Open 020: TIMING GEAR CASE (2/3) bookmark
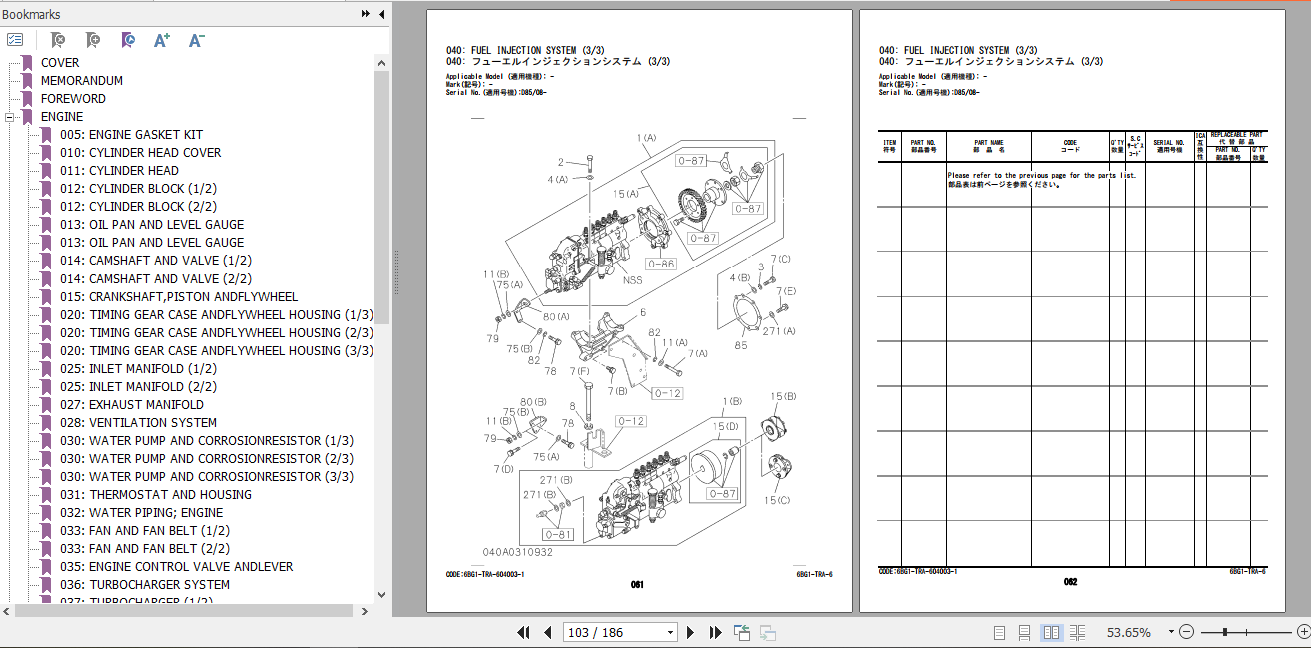 click(x=217, y=333)
